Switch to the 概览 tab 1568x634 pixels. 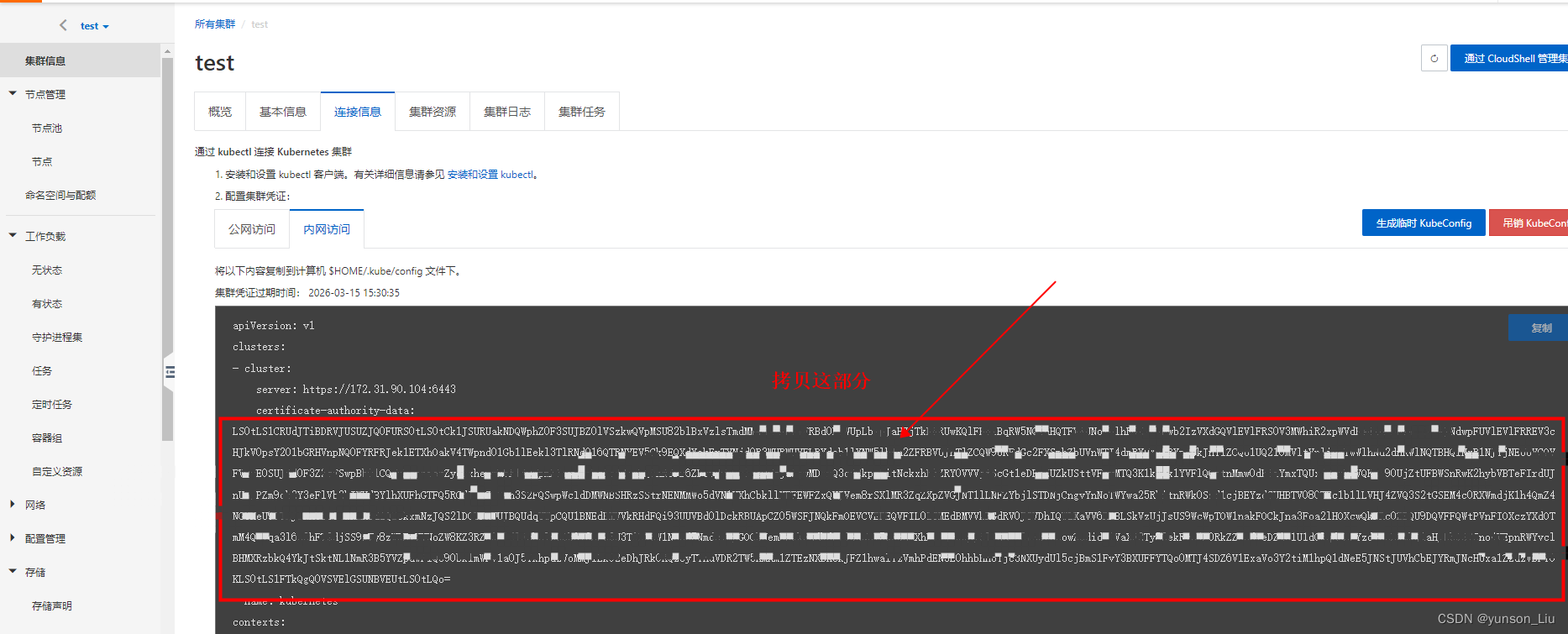(x=220, y=112)
